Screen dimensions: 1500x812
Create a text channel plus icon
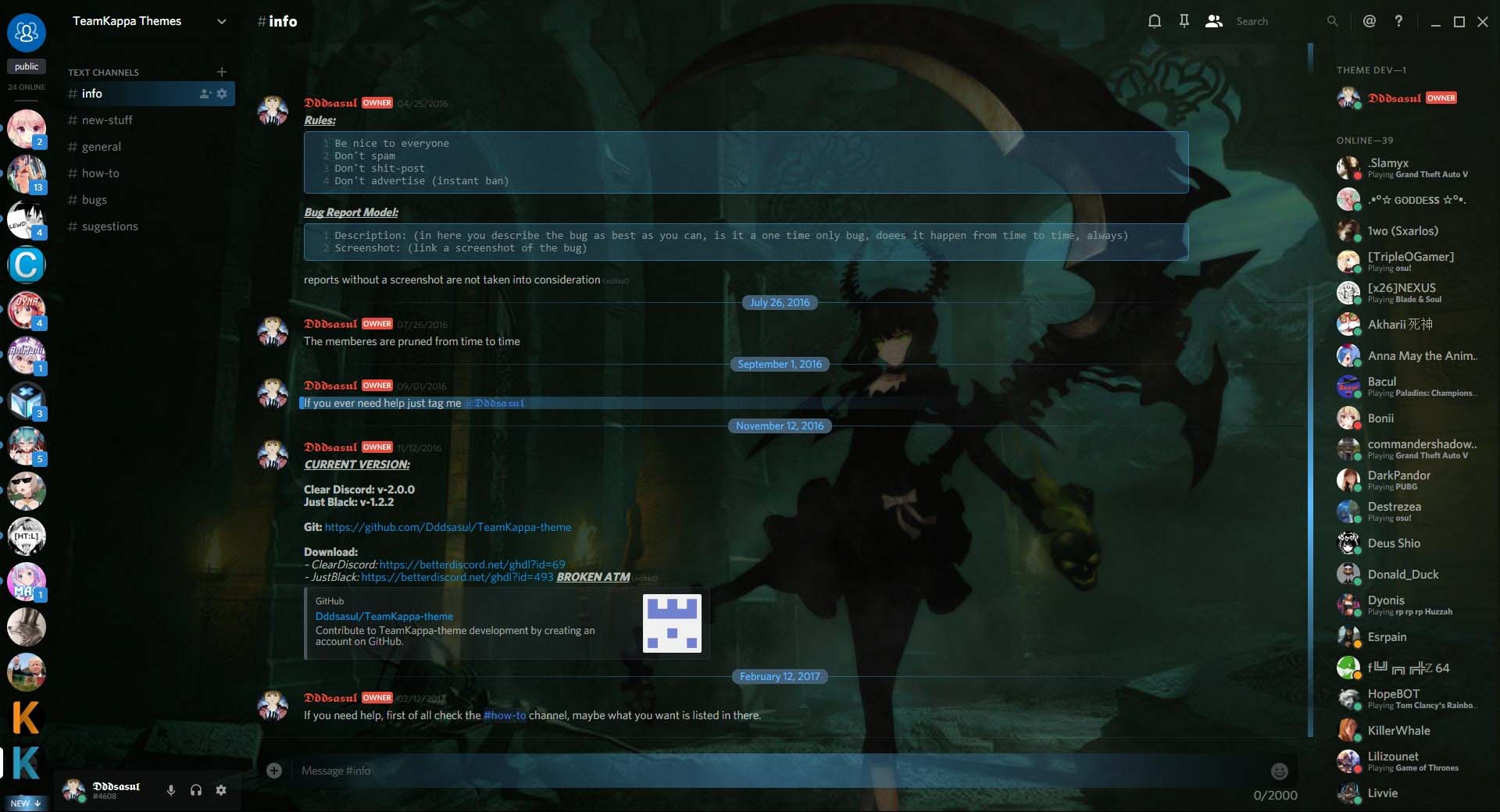click(x=222, y=72)
